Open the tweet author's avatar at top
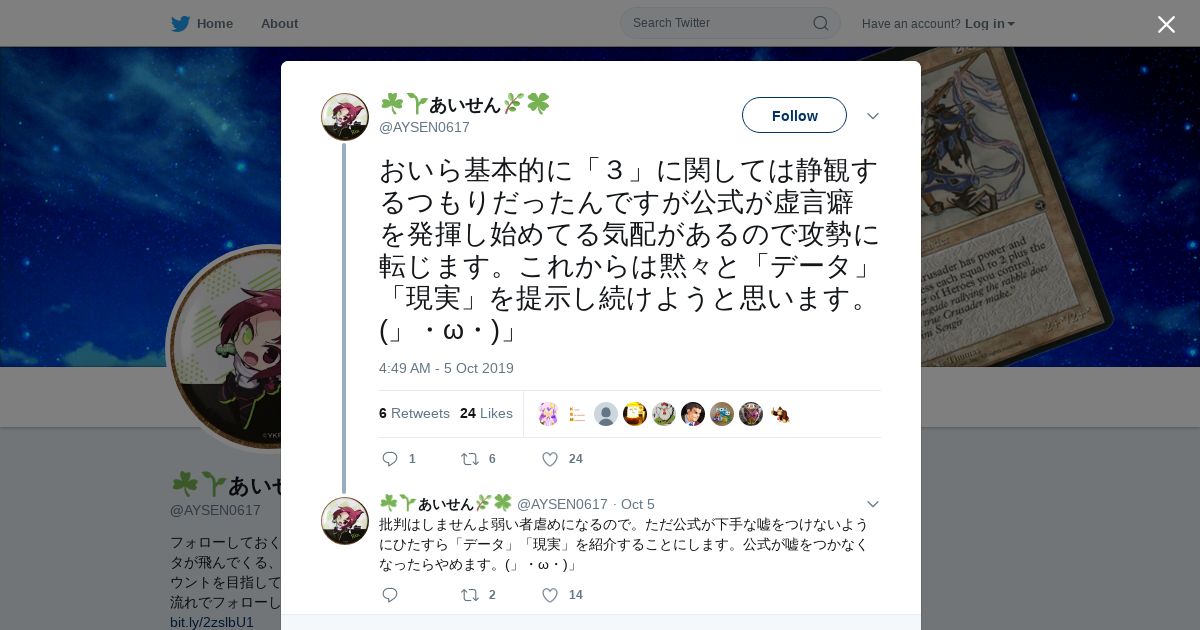Screen dimensions: 1200x630 (x=345, y=117)
